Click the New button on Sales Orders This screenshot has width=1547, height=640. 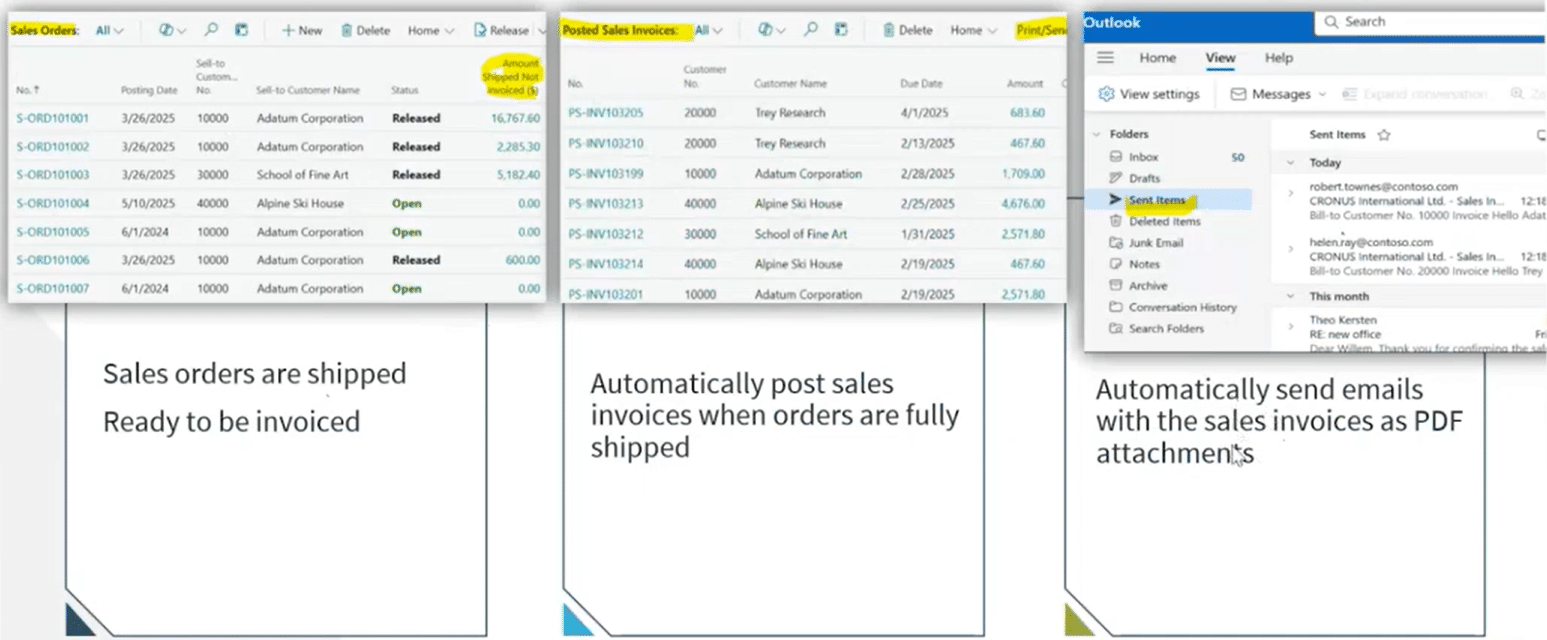click(x=300, y=30)
